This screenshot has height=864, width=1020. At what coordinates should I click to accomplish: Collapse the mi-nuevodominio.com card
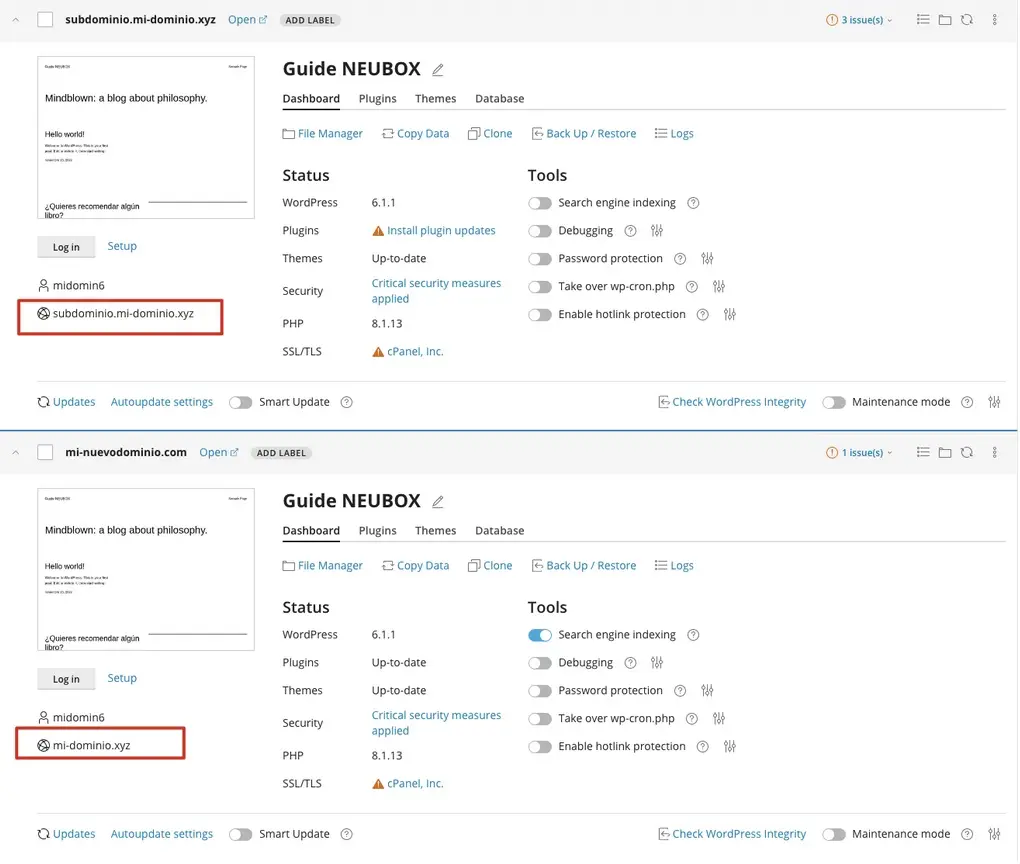tap(16, 453)
